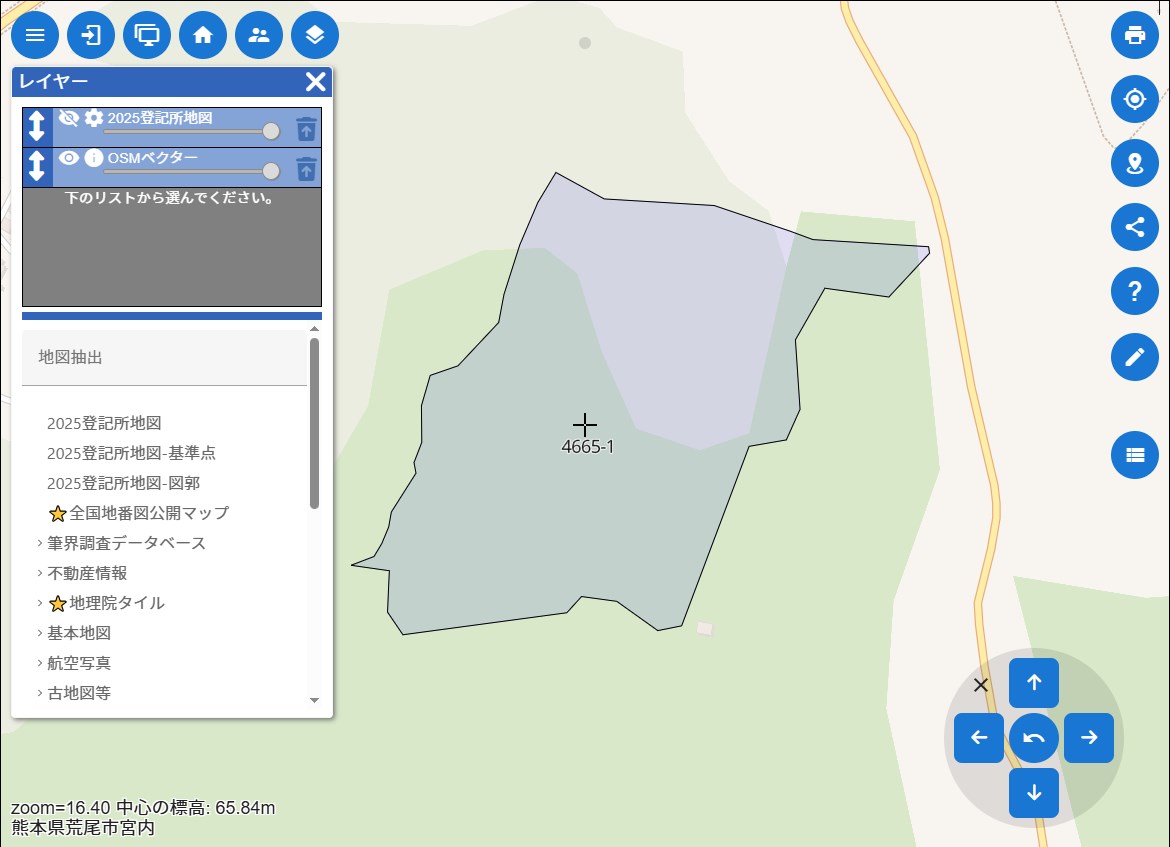Delete the OSMベクター layer via trash icon
Image resolution: width=1170 pixels, height=847 pixels.
(306, 168)
